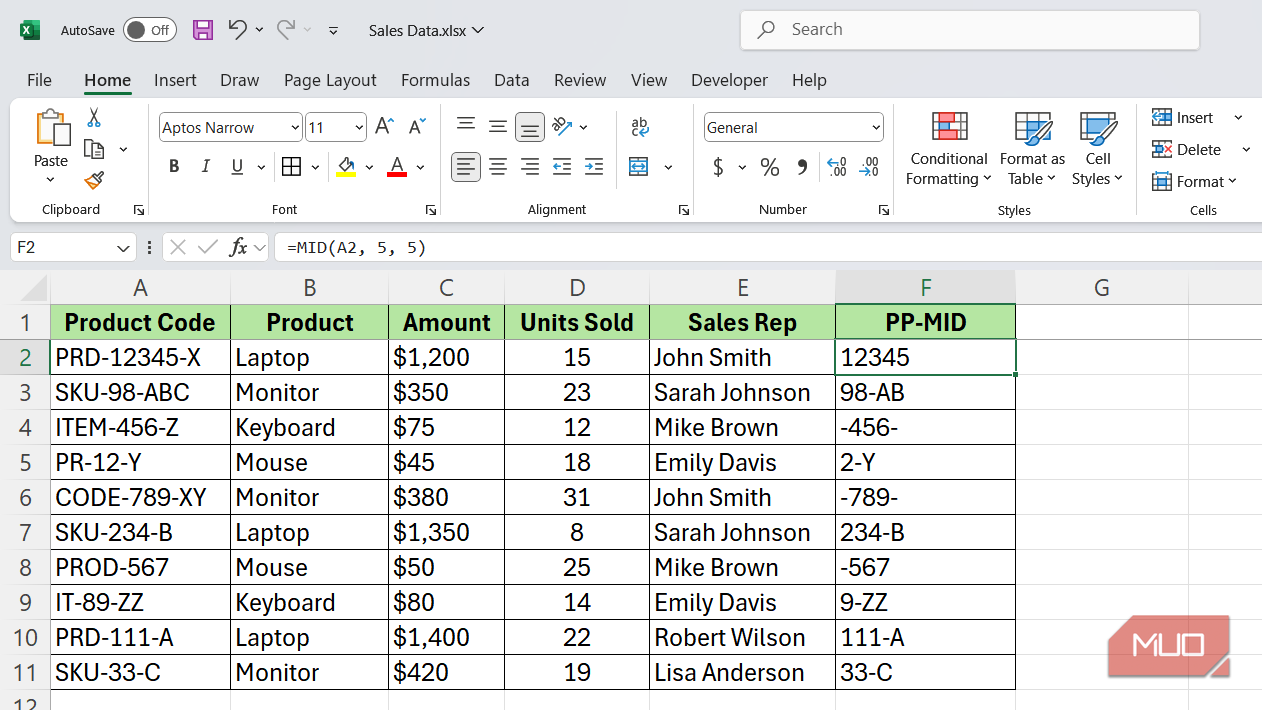Switch to the Developer tab
Image resolution: width=1262 pixels, height=710 pixels.
tap(729, 80)
